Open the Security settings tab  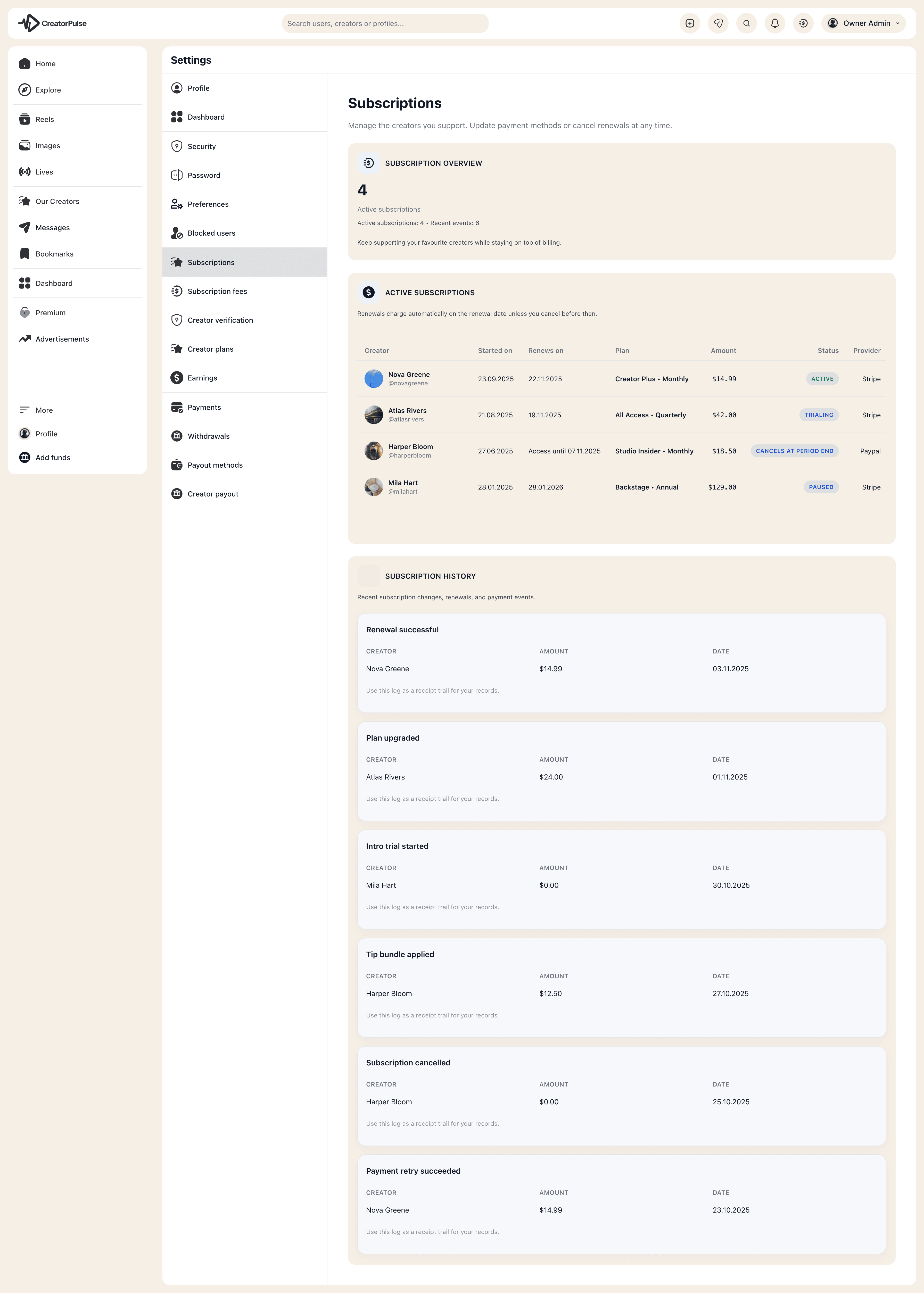[x=201, y=146]
